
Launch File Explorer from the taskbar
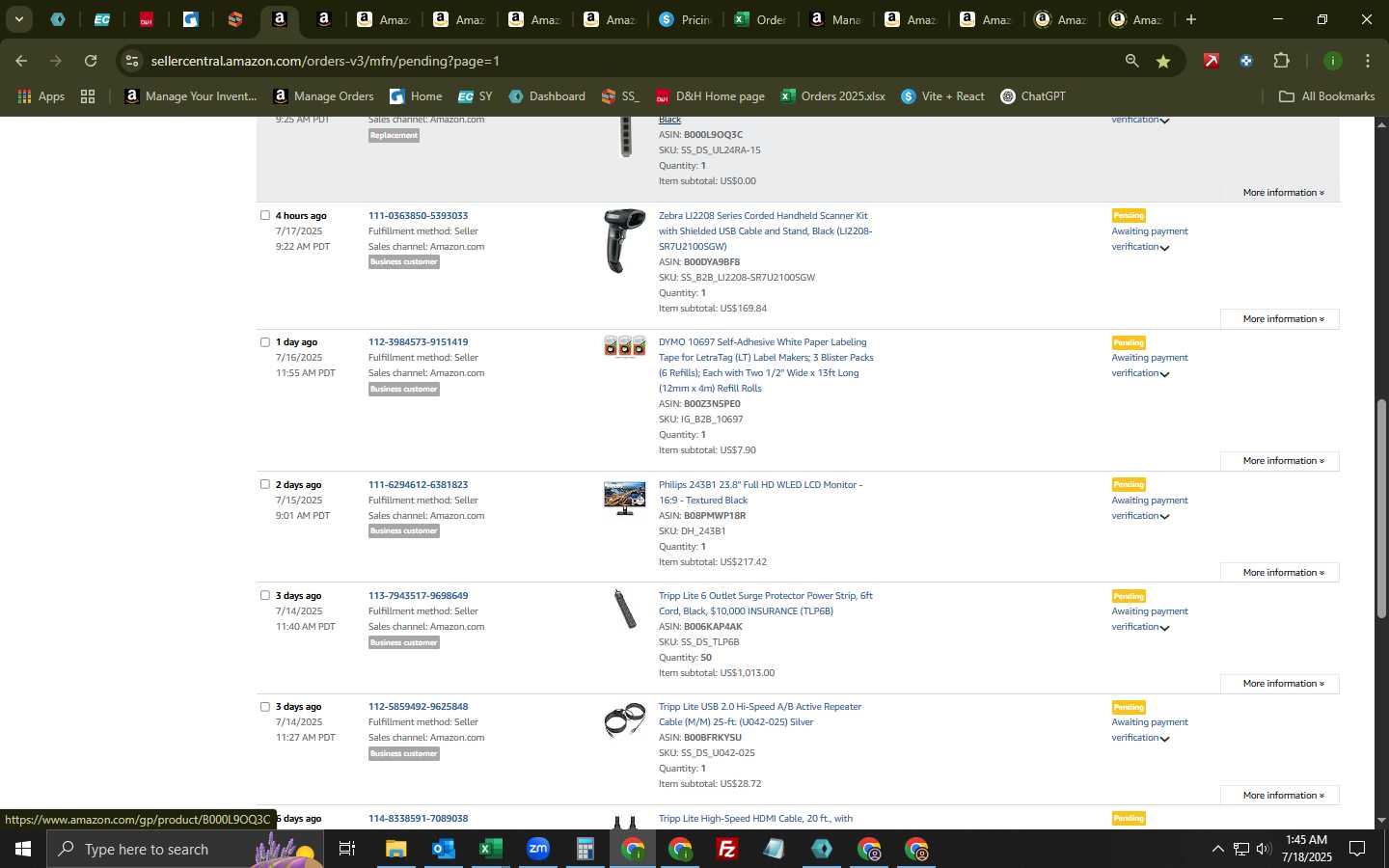(395, 849)
